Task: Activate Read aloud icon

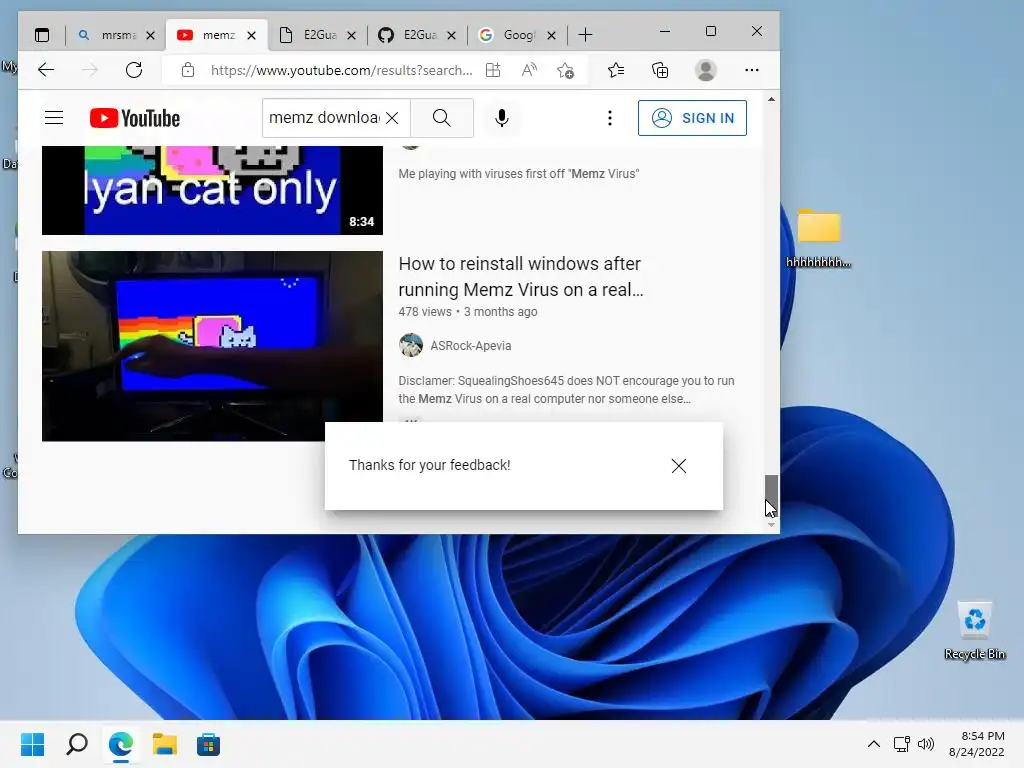Action: tap(530, 70)
